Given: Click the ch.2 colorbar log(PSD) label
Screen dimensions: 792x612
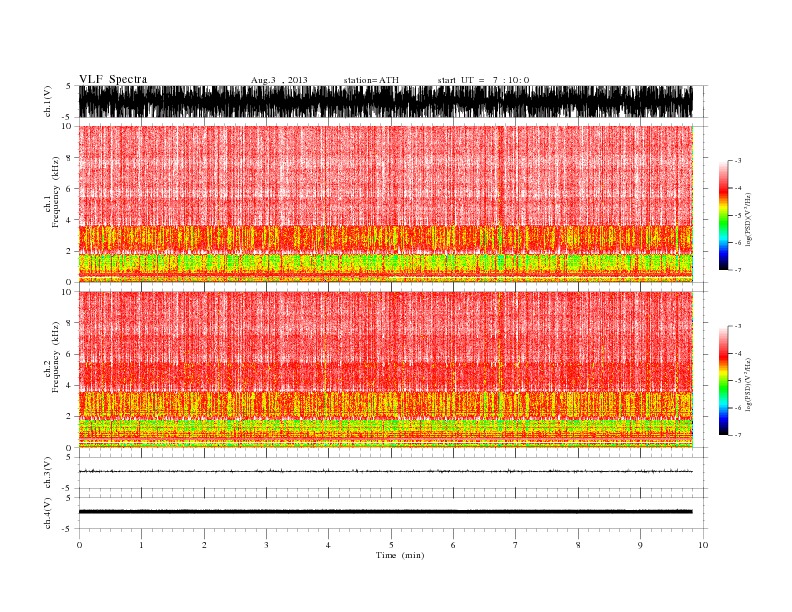Looking at the screenshot, I should [748, 385].
